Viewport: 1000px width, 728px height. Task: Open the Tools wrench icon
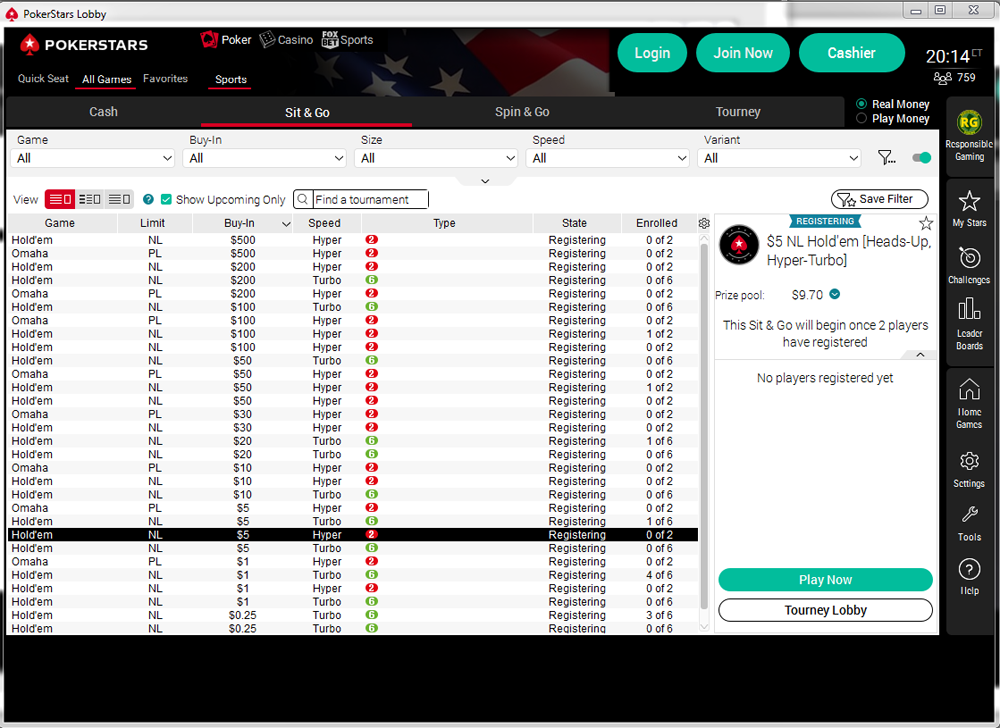[969, 514]
